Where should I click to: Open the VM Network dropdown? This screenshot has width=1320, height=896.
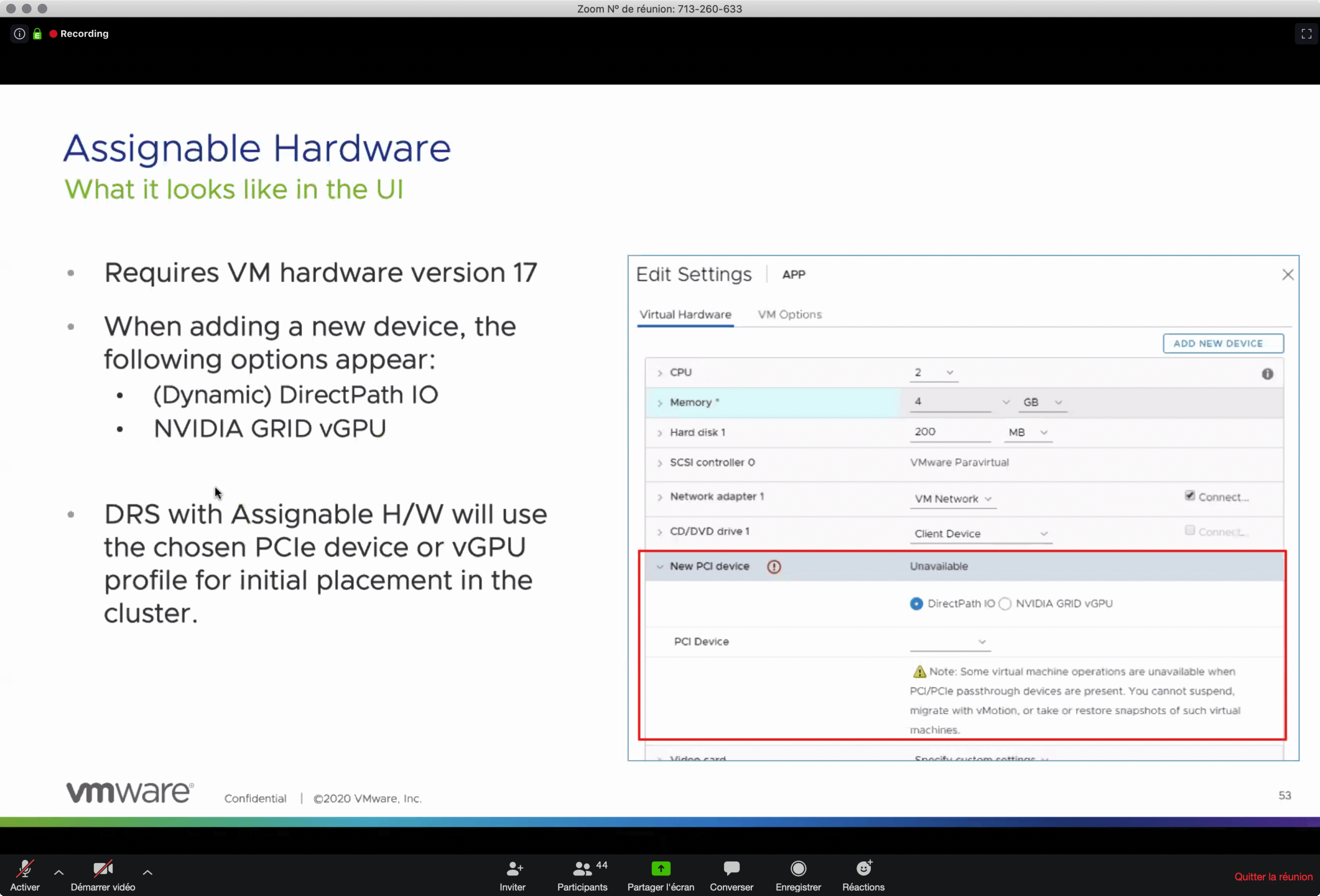point(952,499)
